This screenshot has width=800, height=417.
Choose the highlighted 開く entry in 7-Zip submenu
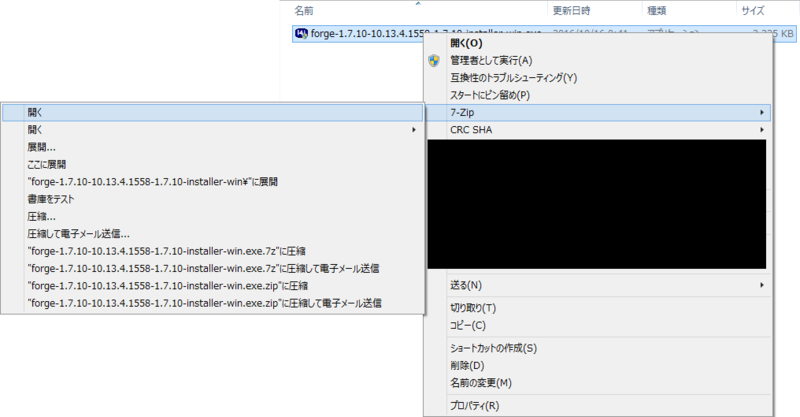213,112
